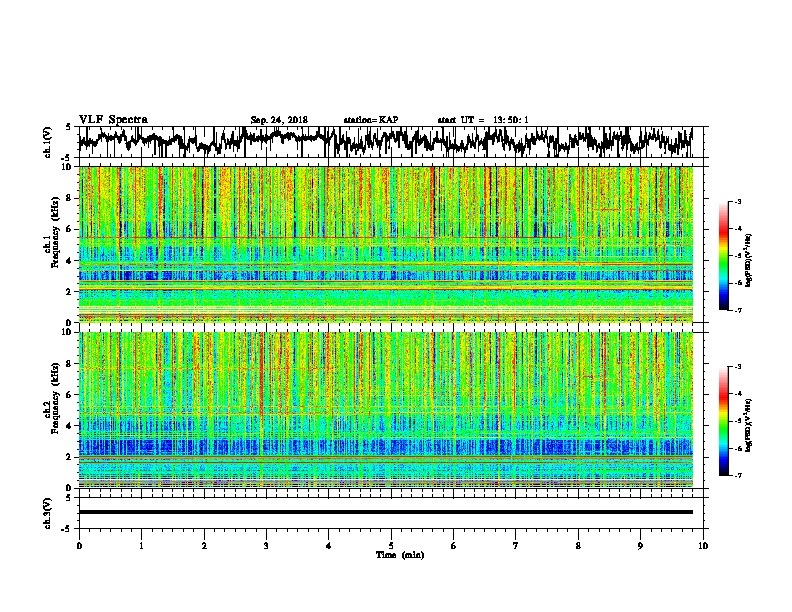Click the time axis tick label "6"
Viewport: 792px width, 612px height.
[453, 546]
